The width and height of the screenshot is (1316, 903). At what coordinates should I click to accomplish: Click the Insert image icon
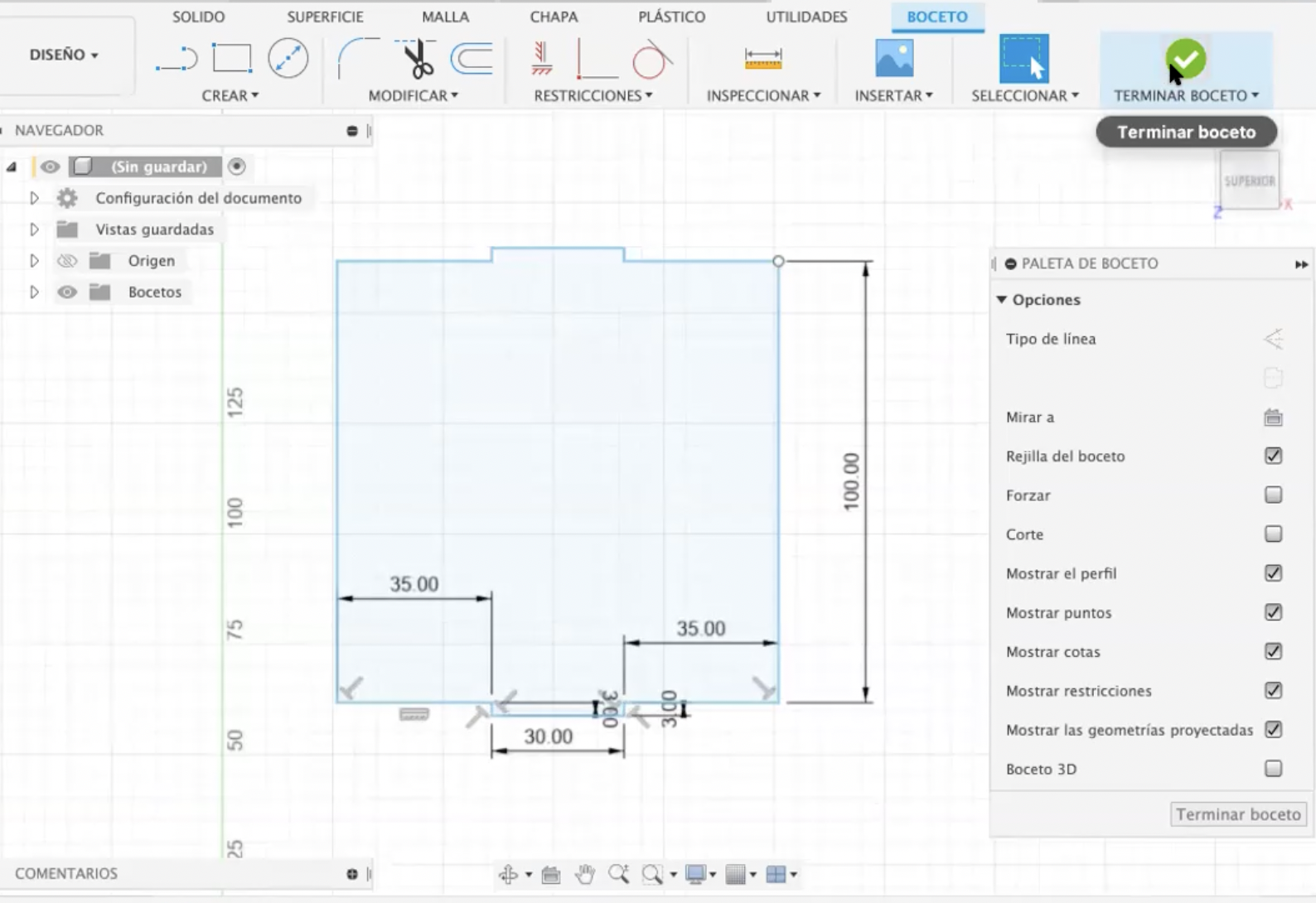point(894,58)
